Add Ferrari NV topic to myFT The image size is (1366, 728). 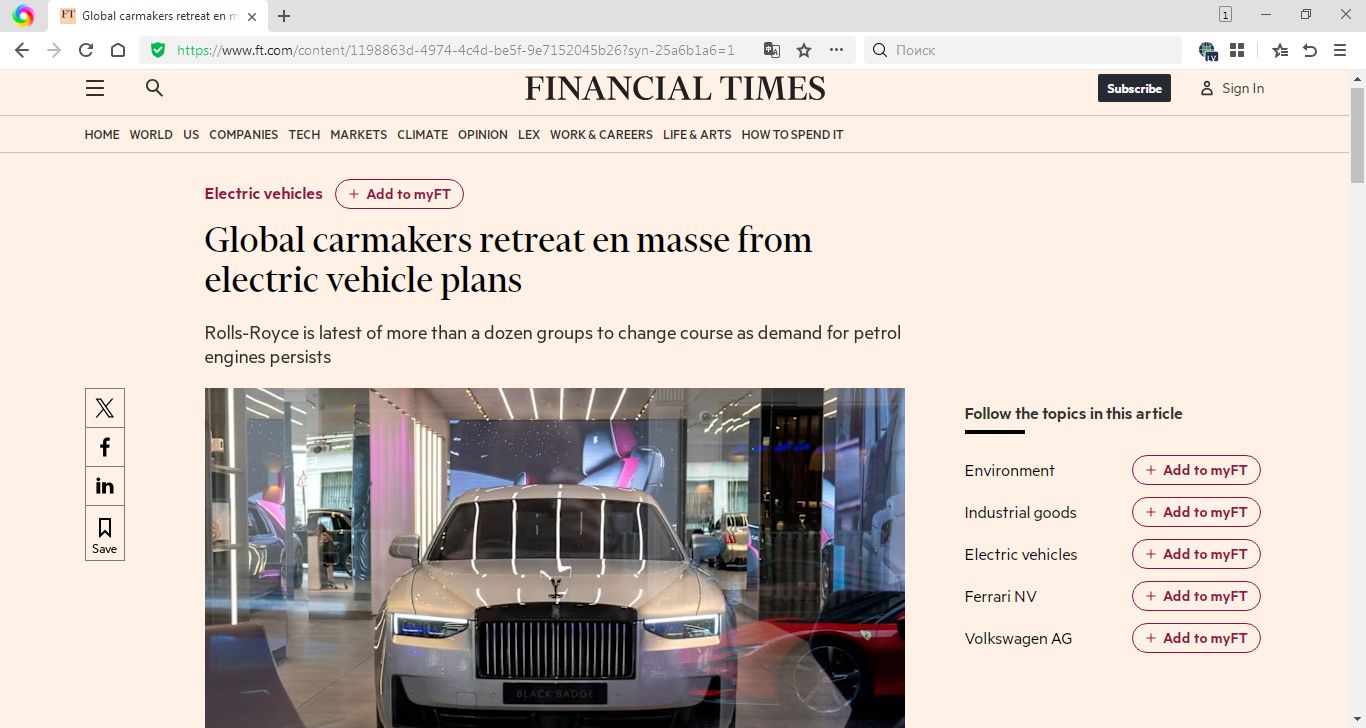[1196, 596]
